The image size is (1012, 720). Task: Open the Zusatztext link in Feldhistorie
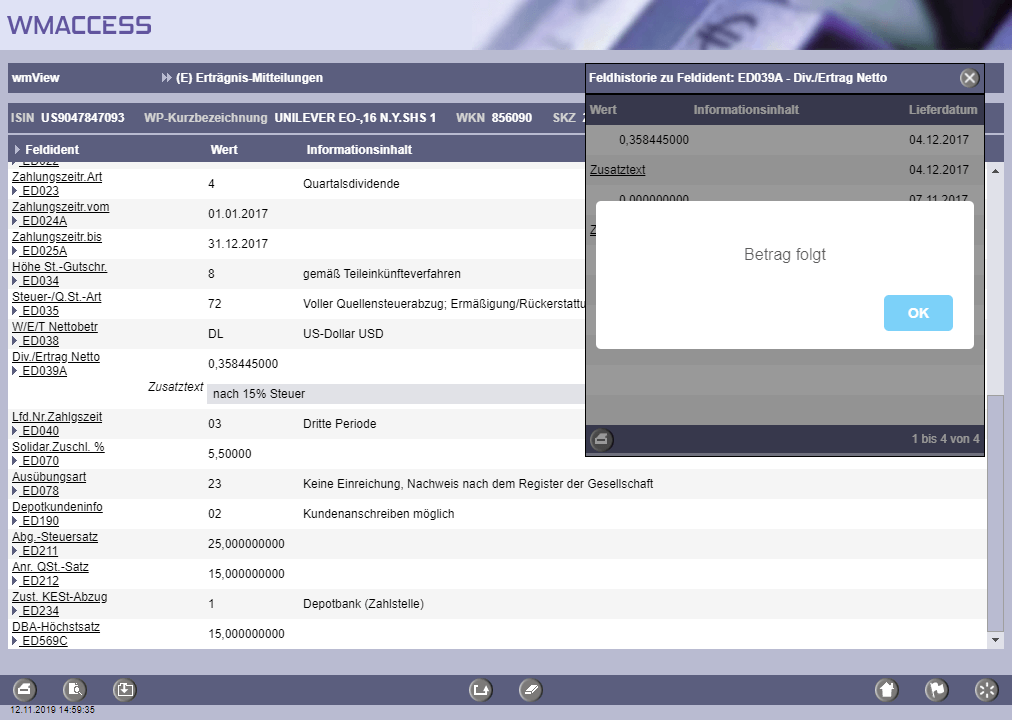tap(618, 170)
